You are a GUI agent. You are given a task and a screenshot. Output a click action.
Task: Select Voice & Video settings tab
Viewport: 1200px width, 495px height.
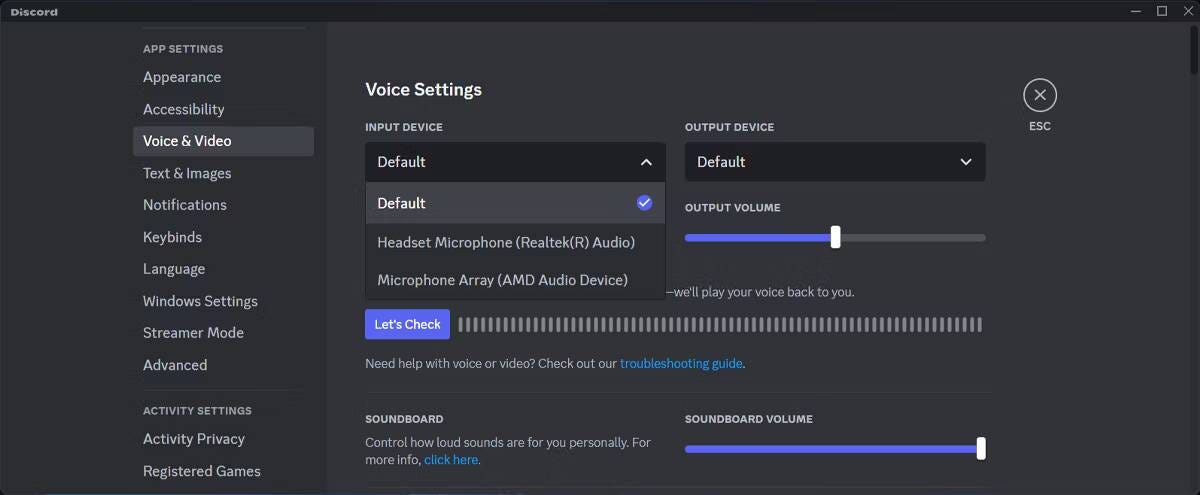pos(223,141)
